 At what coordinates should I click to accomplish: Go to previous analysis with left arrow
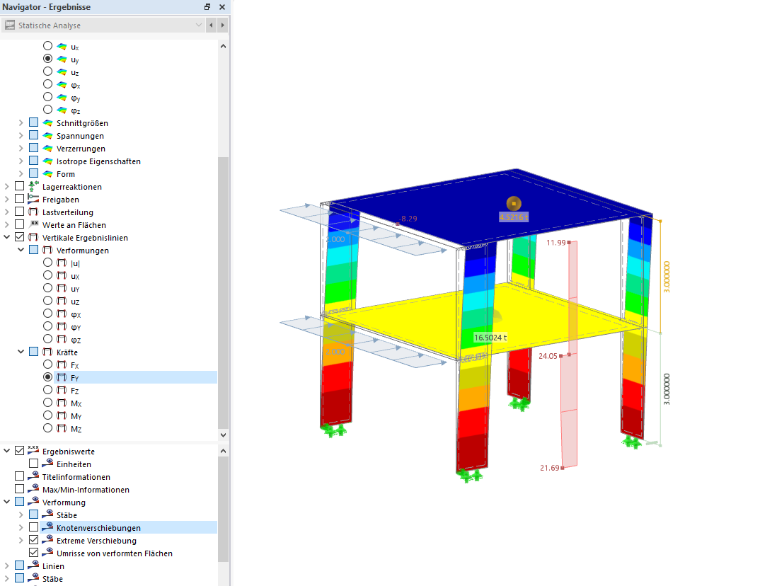coord(211,25)
